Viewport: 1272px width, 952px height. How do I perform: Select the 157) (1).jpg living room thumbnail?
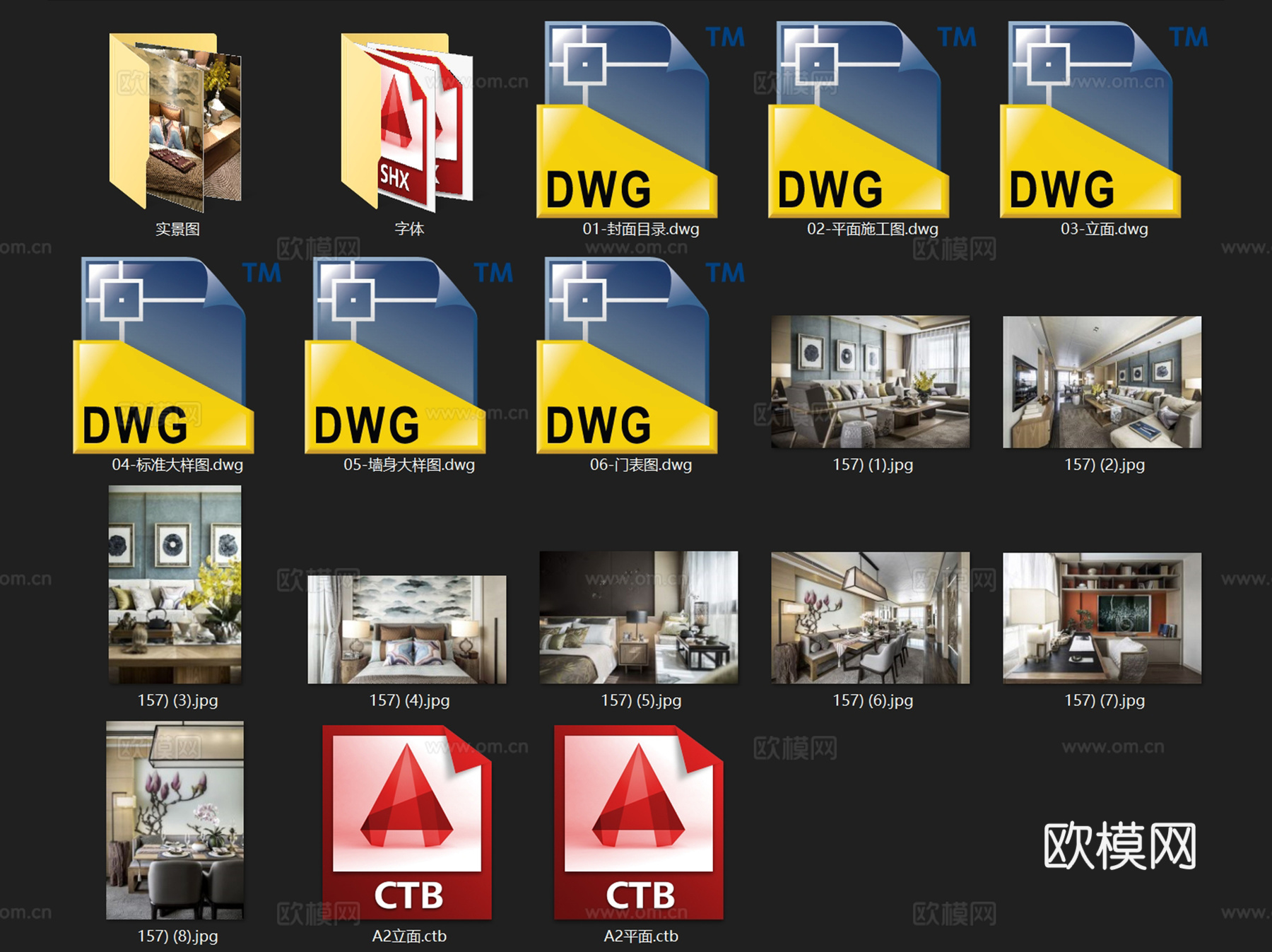[x=871, y=382]
